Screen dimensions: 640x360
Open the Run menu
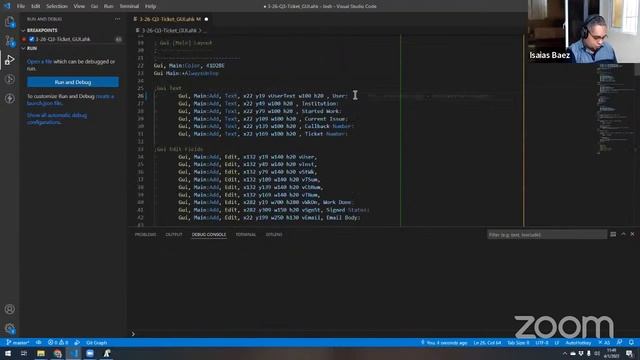click(x=109, y=6)
